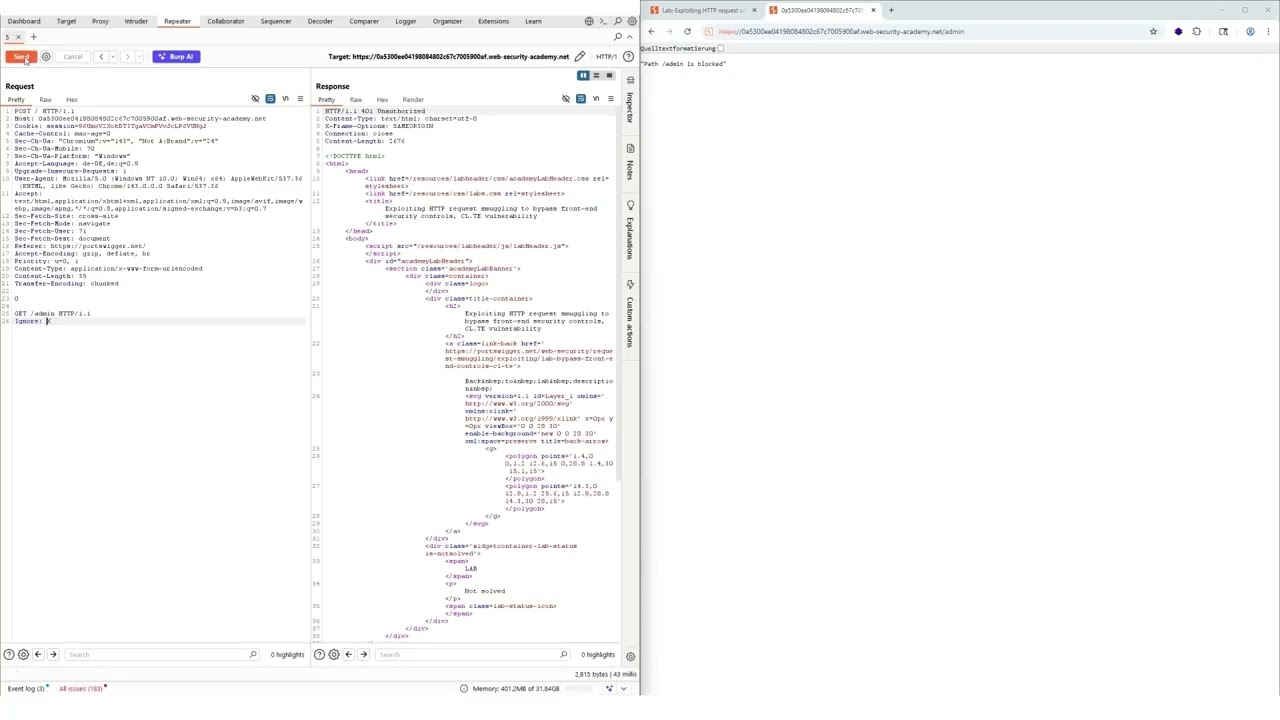This screenshot has height=720, width=1280.
Task: Jump to next match in Response search
Action: (363, 655)
